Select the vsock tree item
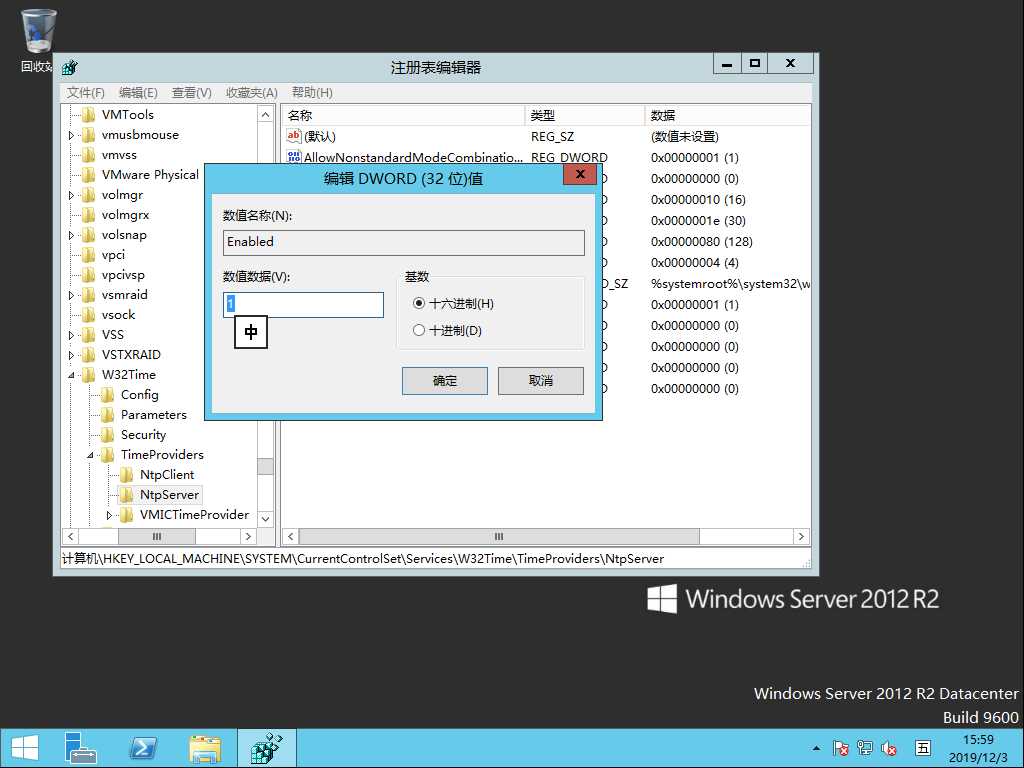The height and width of the screenshot is (768, 1024). 118,315
